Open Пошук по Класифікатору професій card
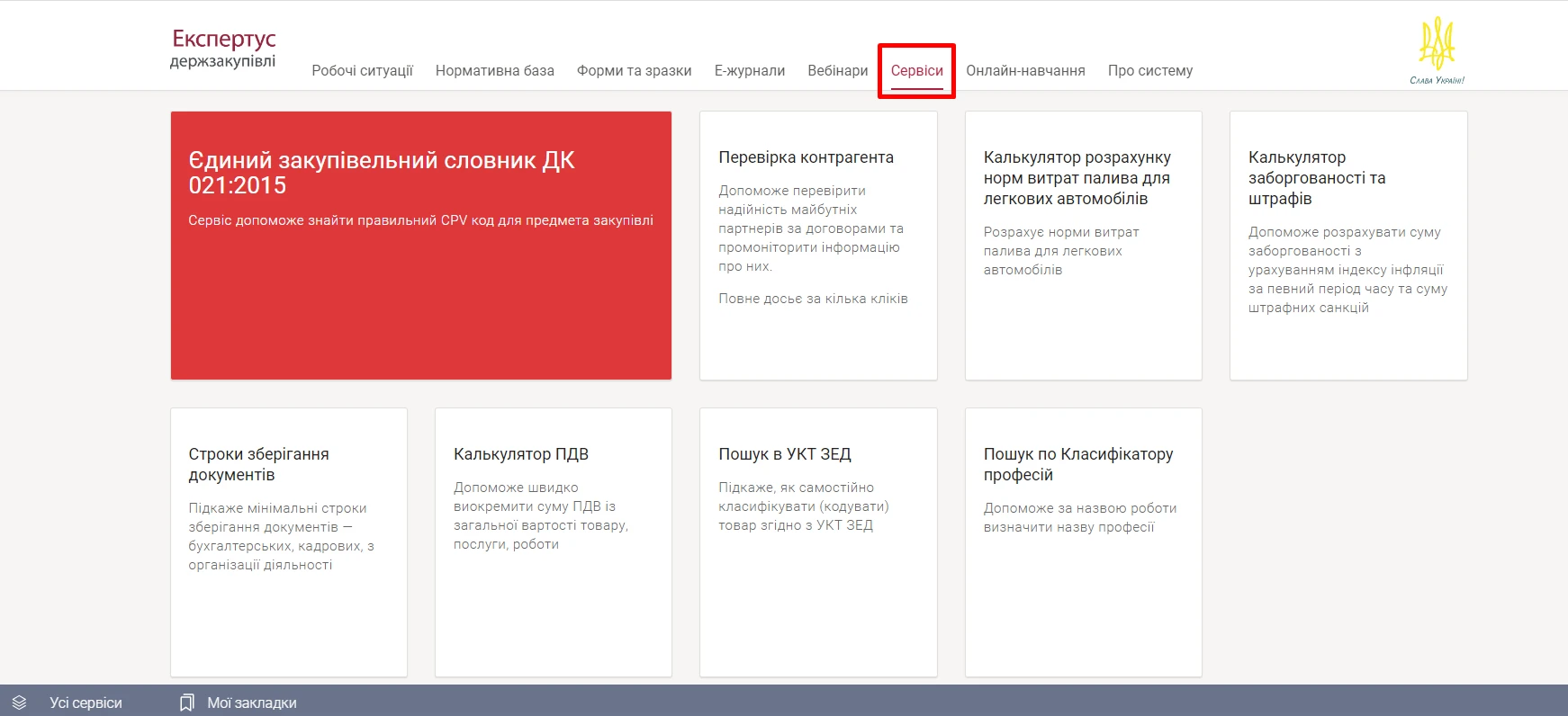 (x=1083, y=541)
